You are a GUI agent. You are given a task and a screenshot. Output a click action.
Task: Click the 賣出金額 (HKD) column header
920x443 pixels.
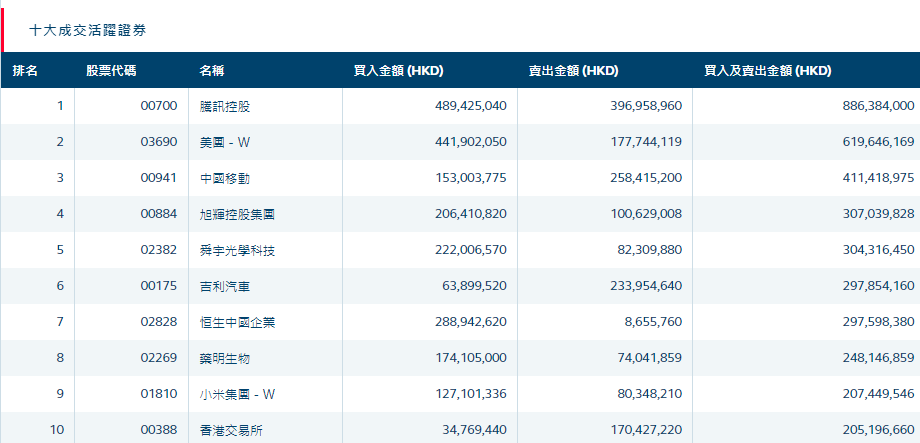click(573, 71)
